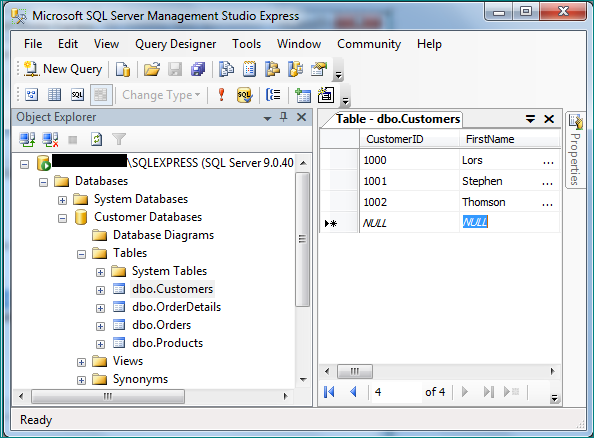Execute SQL with the red exclamation icon
594x438 pixels.
[222, 95]
